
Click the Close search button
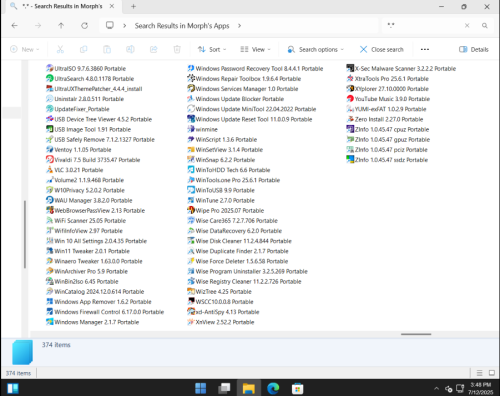(x=382, y=49)
